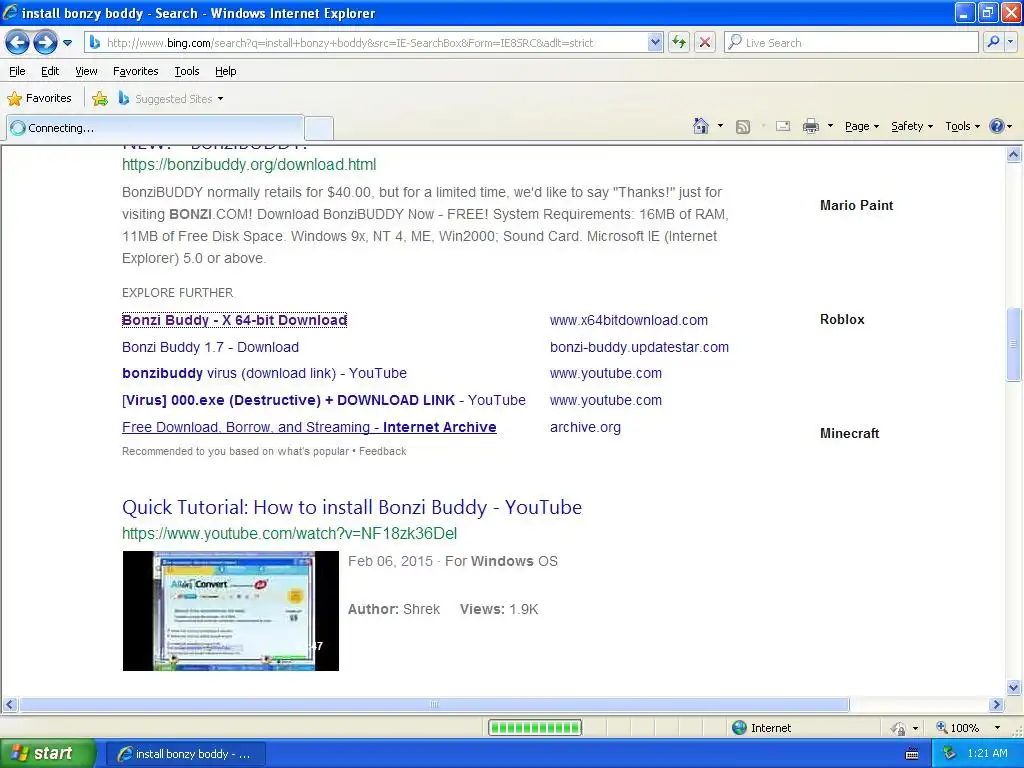The width and height of the screenshot is (1024, 768).
Task: Click the Print icon
Action: [x=810, y=126]
